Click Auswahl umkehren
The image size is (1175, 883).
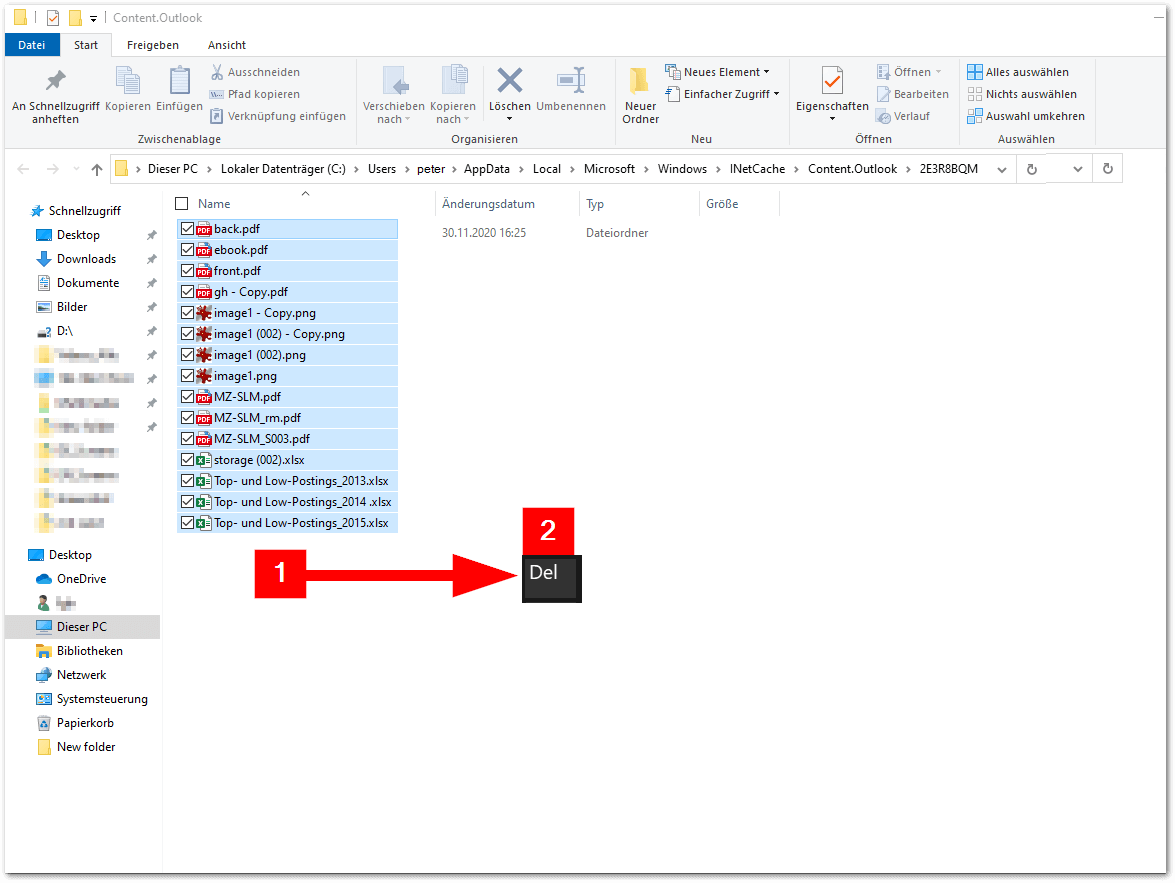[1026, 116]
